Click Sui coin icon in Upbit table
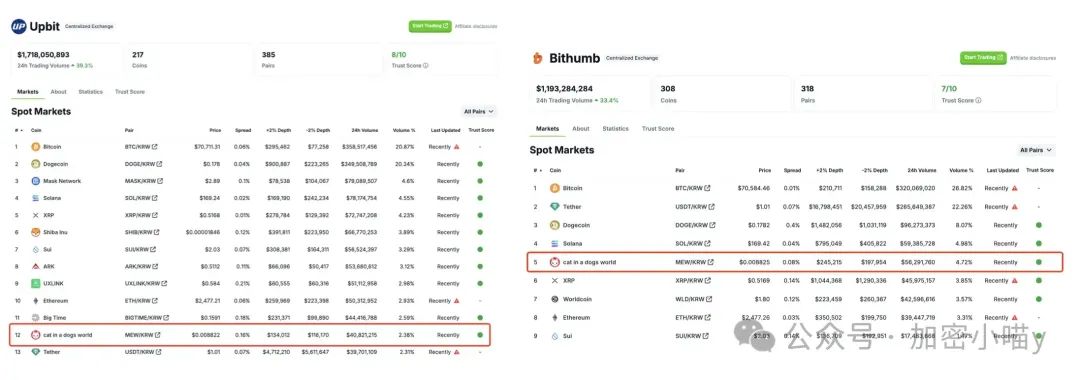Screen dimensions: 1080x380 [36, 249]
